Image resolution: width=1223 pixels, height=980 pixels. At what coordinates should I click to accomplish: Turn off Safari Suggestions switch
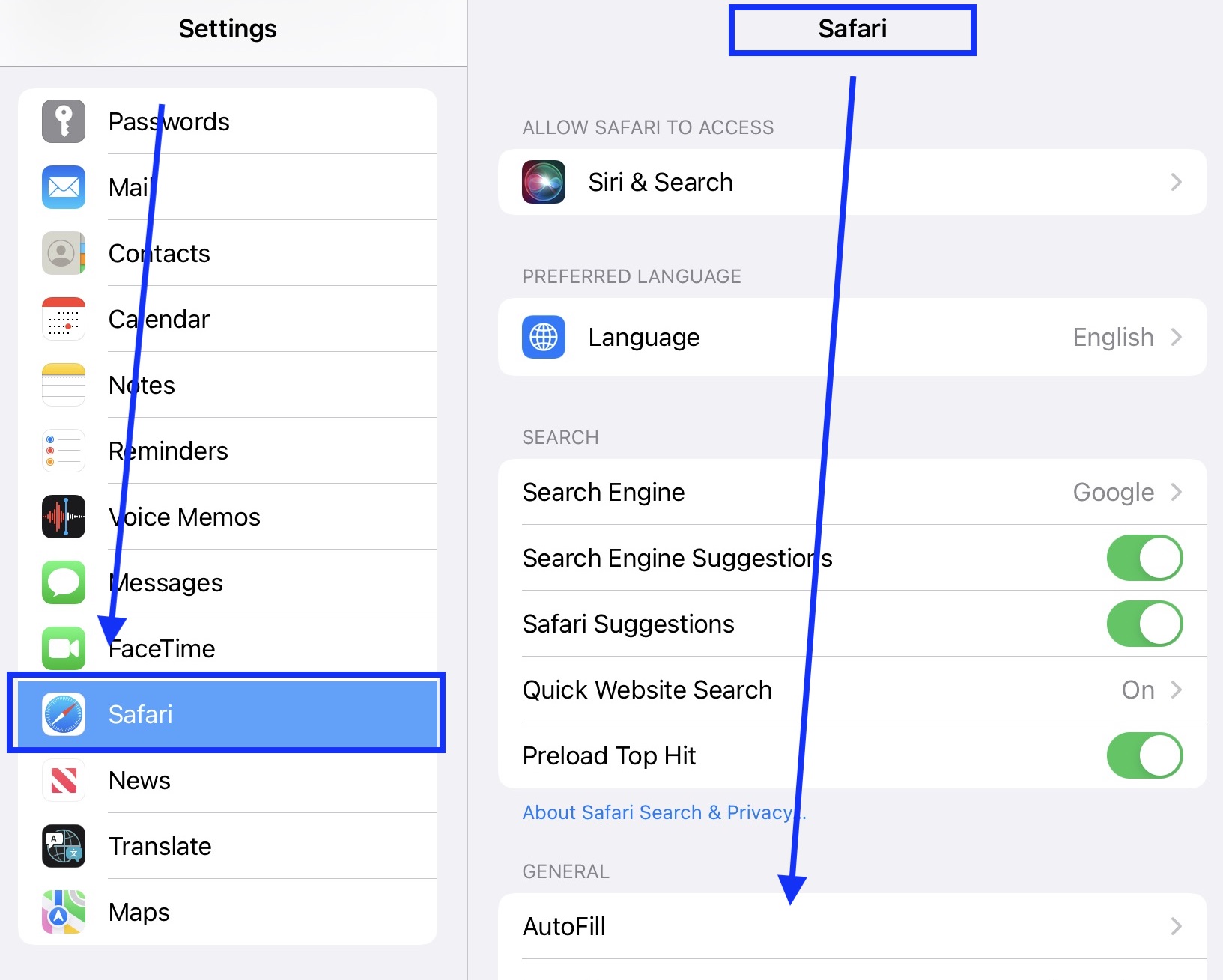coord(1144,624)
